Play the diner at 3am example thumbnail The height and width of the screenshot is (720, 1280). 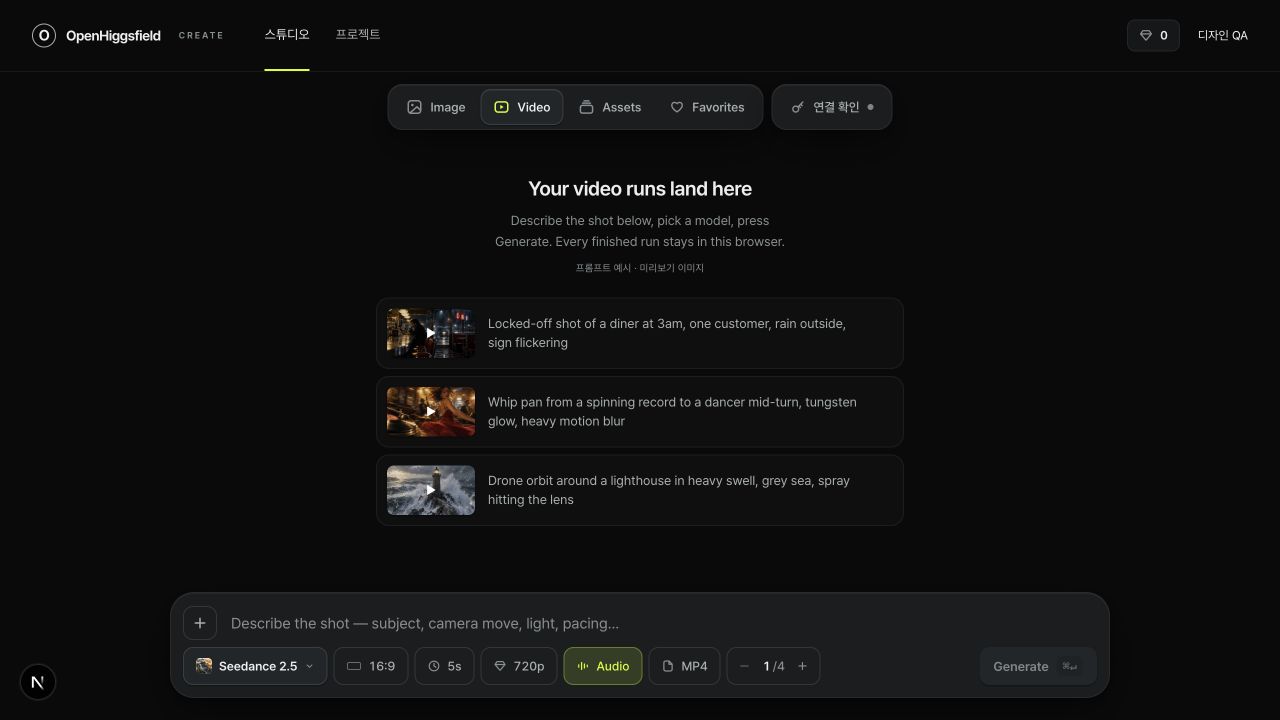pos(431,333)
